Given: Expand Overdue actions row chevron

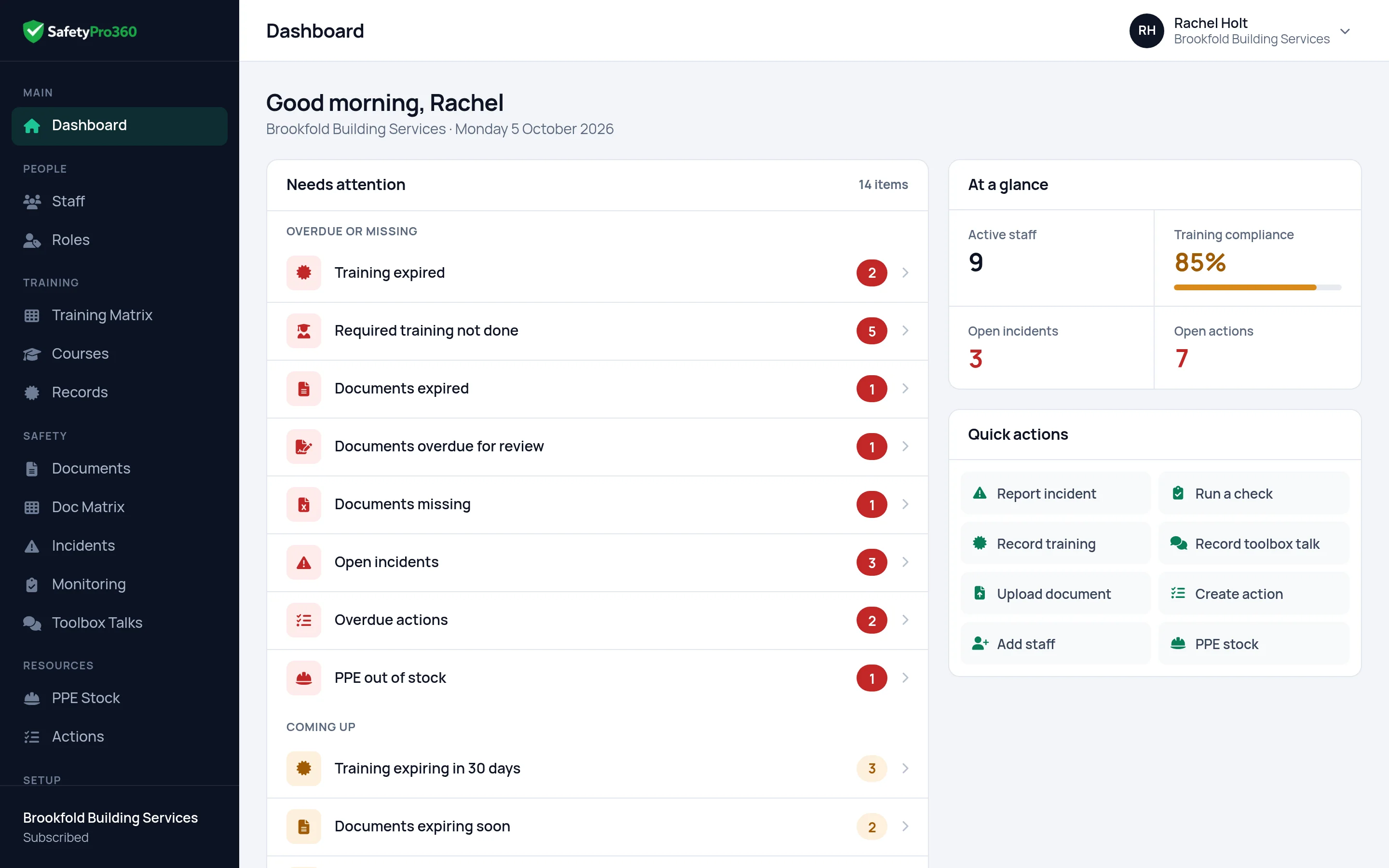Looking at the screenshot, I should [x=905, y=620].
